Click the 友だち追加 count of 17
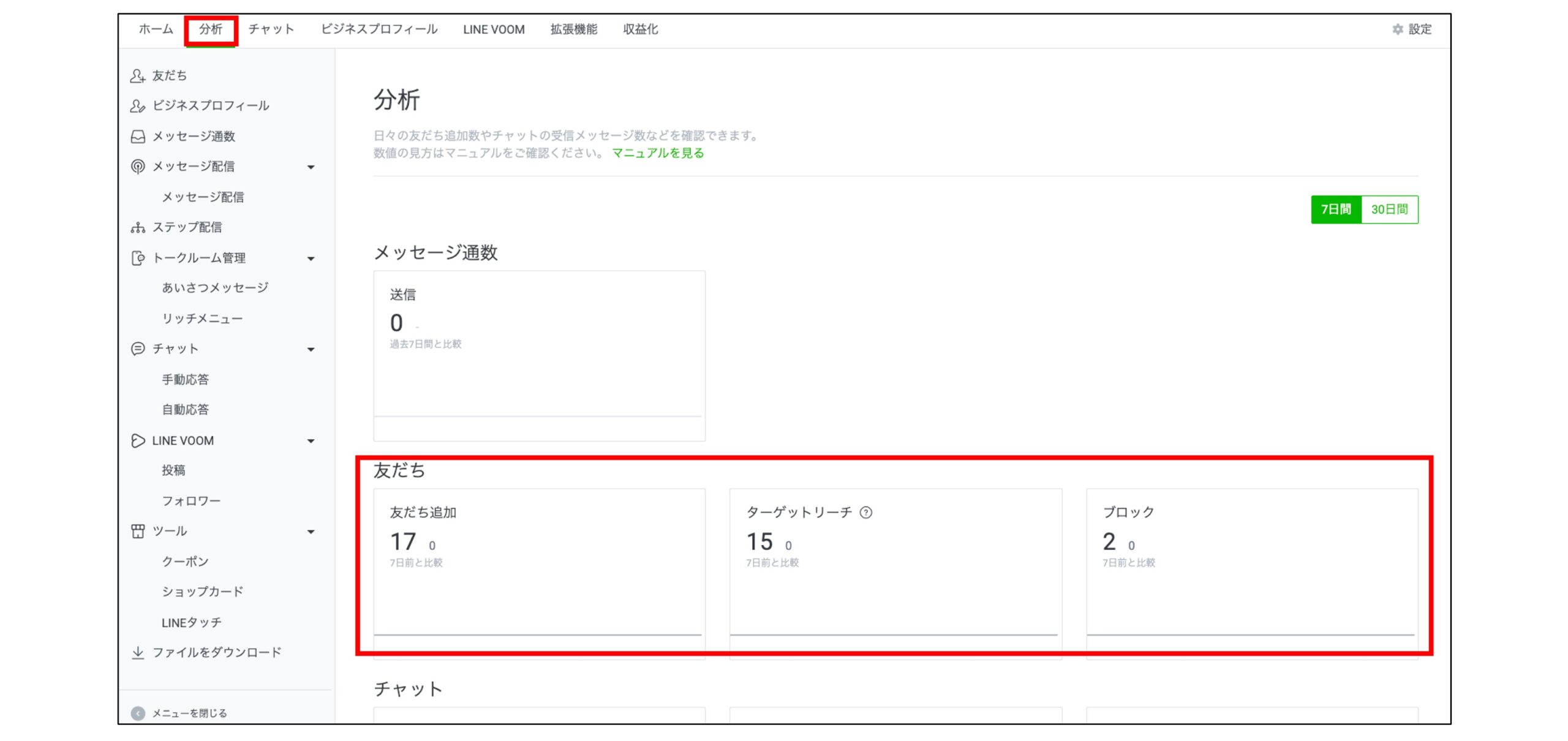The image size is (1568, 741). [x=403, y=540]
